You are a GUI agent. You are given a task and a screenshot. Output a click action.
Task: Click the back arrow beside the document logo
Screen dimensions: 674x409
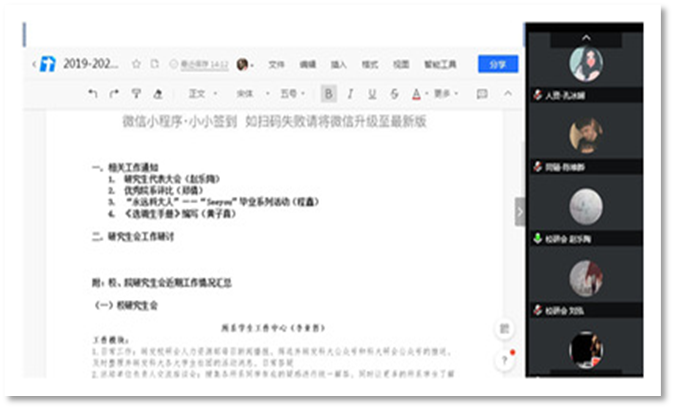tap(34, 64)
